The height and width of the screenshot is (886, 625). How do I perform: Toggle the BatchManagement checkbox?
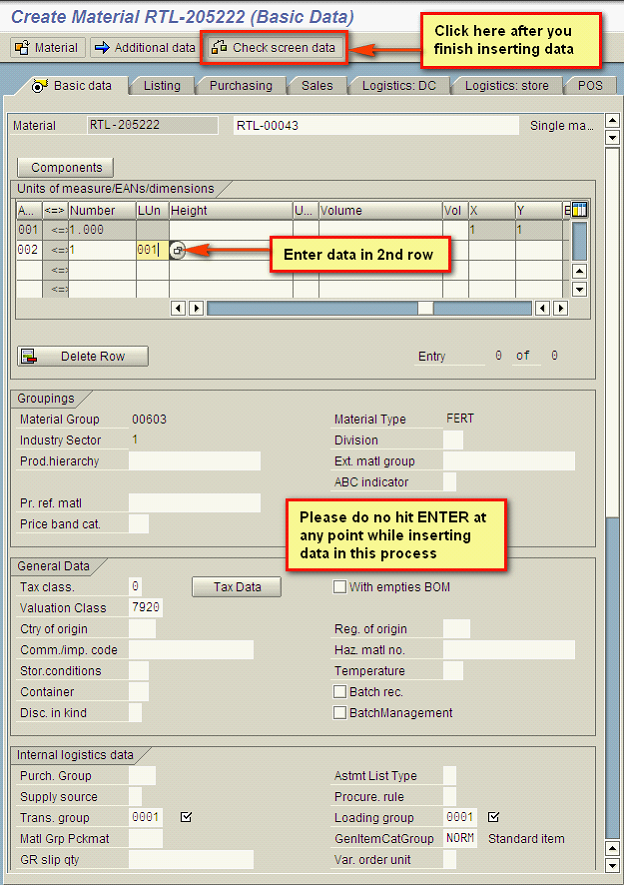click(x=340, y=713)
